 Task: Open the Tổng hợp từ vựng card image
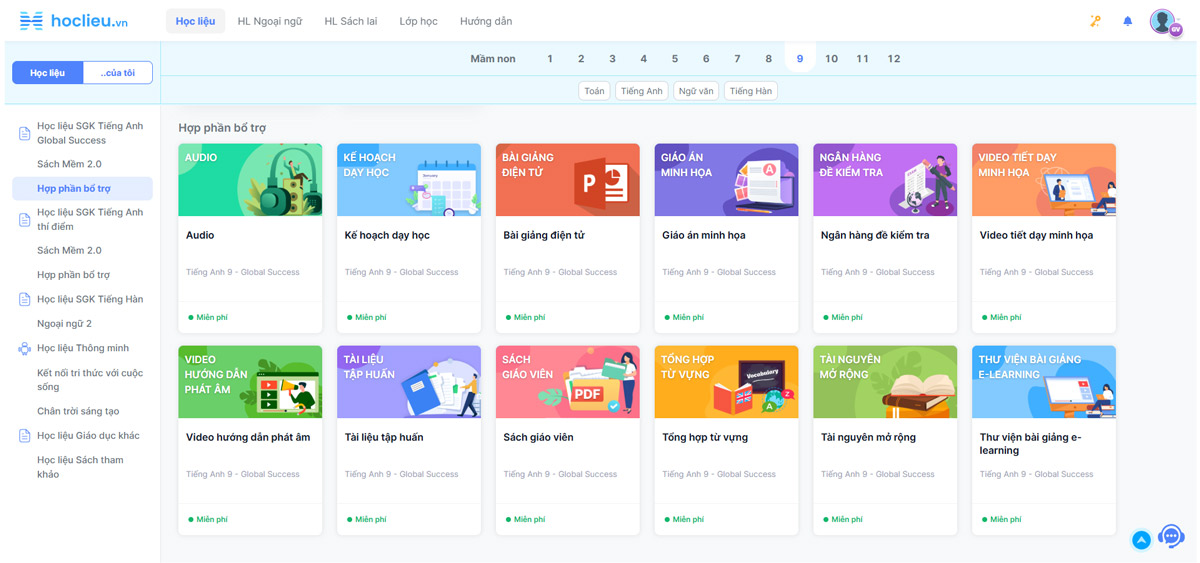point(727,382)
